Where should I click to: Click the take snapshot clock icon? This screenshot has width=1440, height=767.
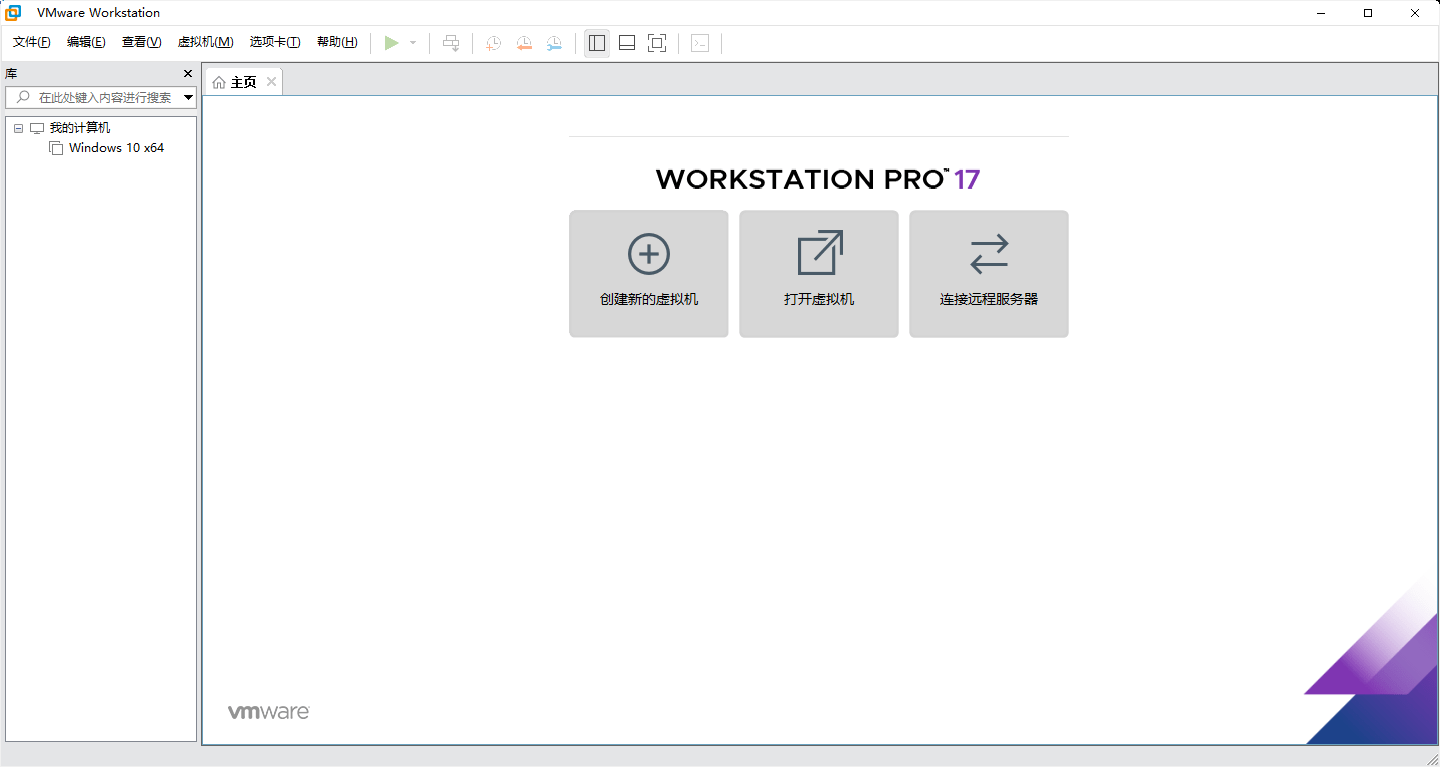(x=493, y=43)
